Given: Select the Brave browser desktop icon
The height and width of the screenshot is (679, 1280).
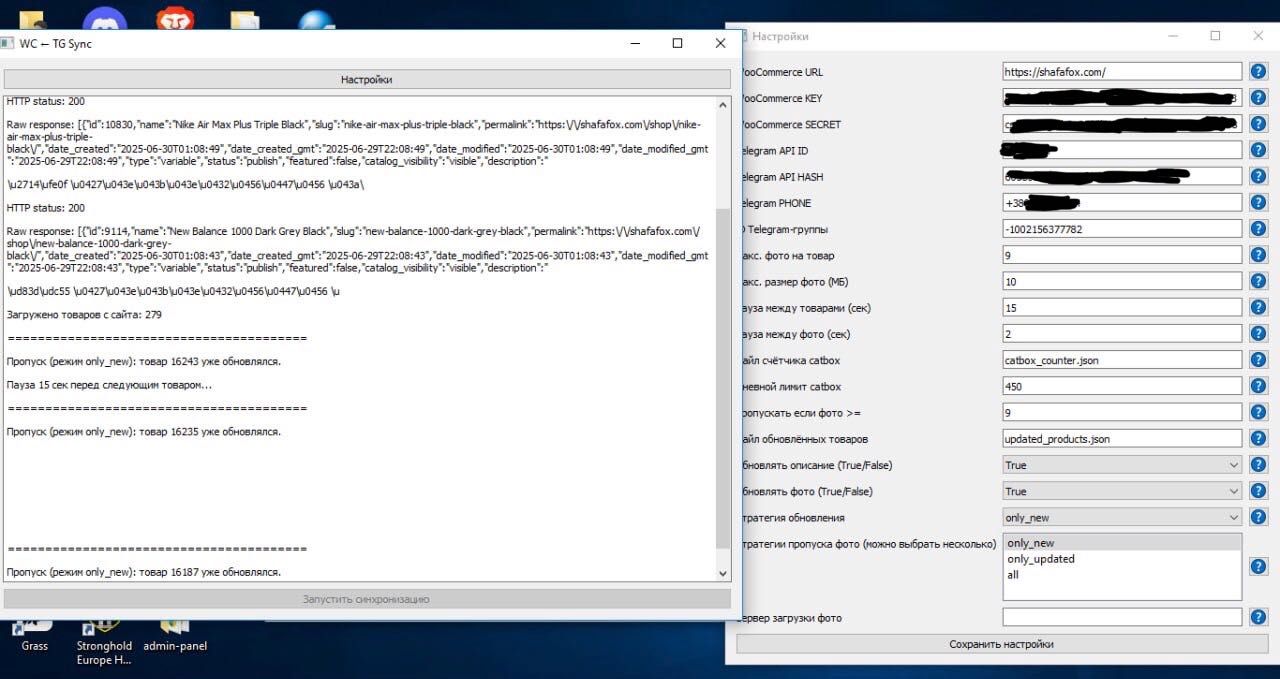Looking at the screenshot, I should coord(175,19).
